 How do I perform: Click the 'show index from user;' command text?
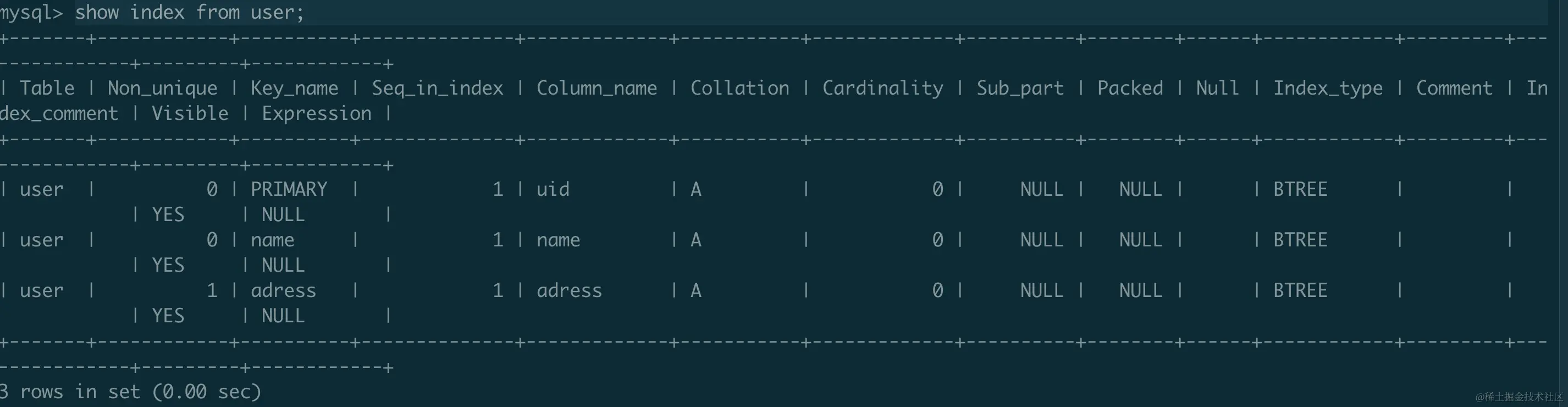[189, 12]
